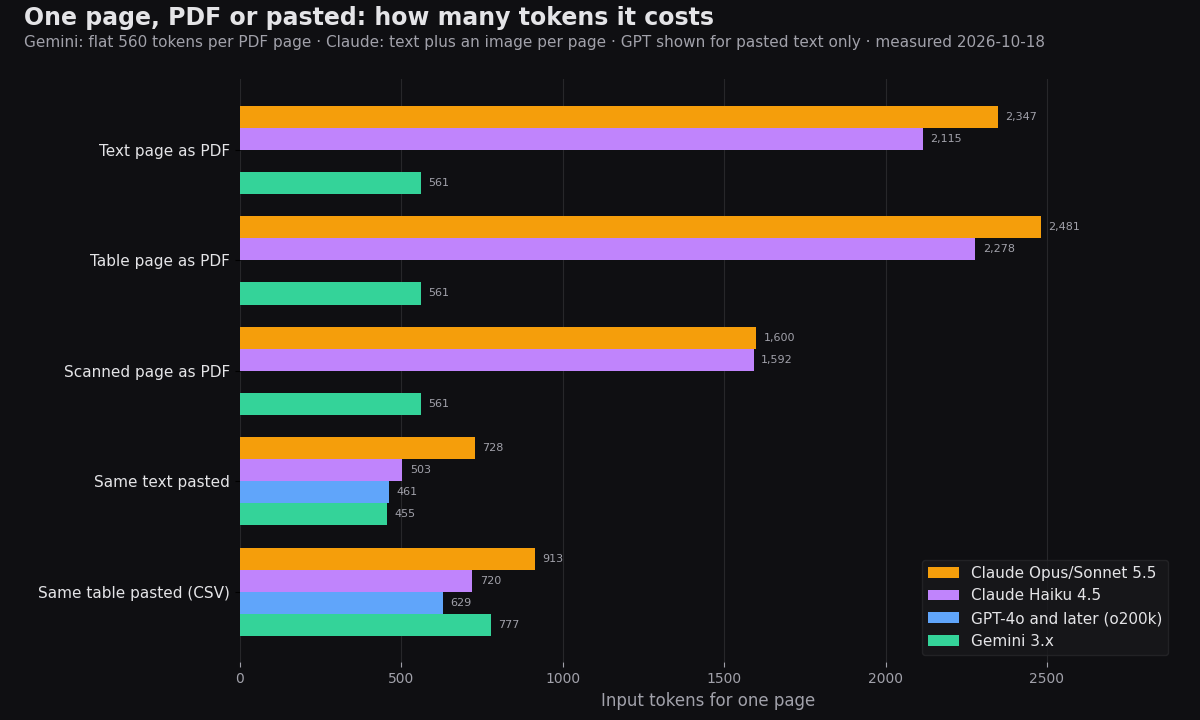Image resolution: width=1200 pixels, height=720 pixels.
Task: Click the 'Same table pasted (CSV)' category label
Action: 134,593
